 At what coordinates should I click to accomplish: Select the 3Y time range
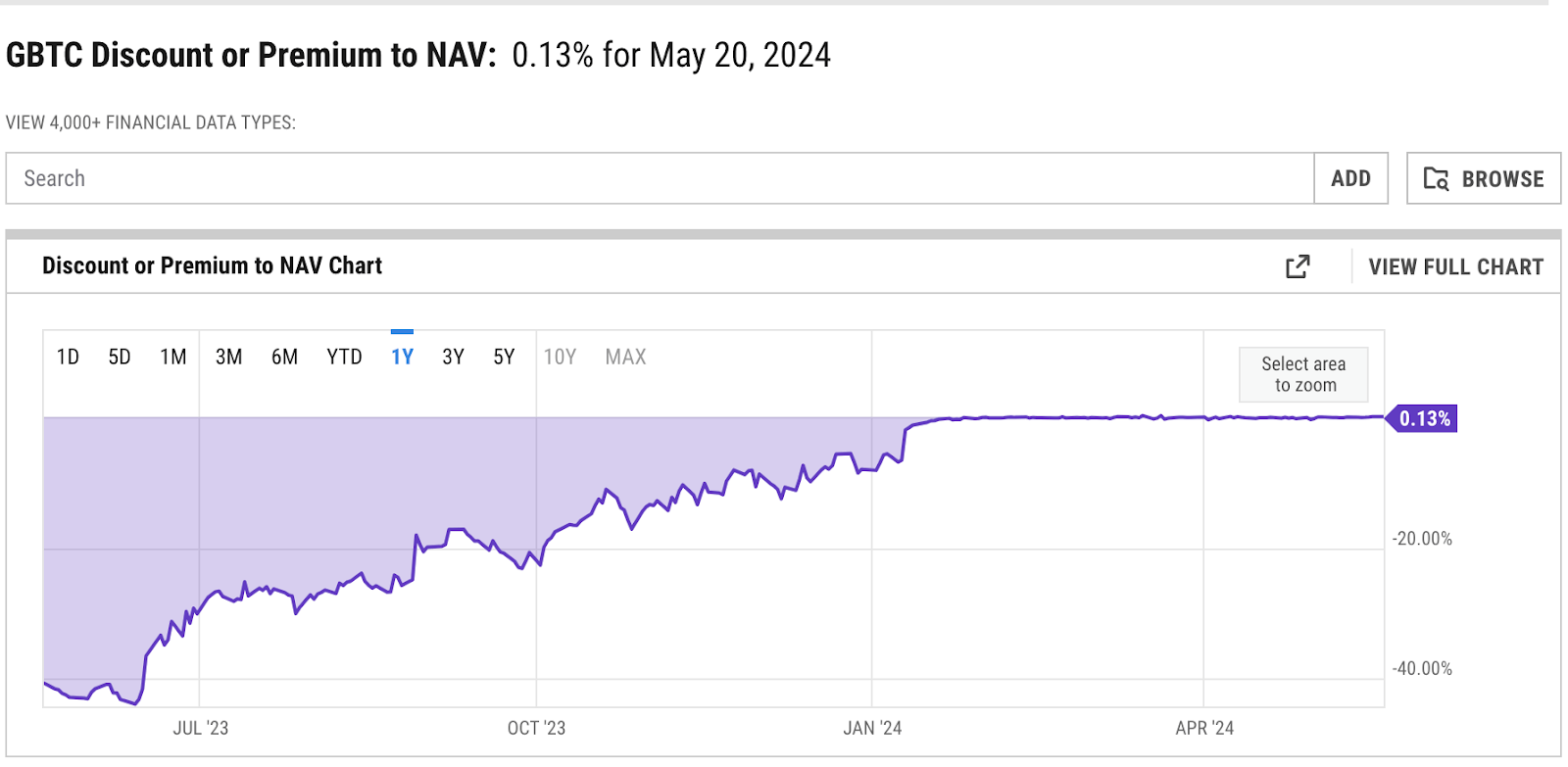pos(454,357)
